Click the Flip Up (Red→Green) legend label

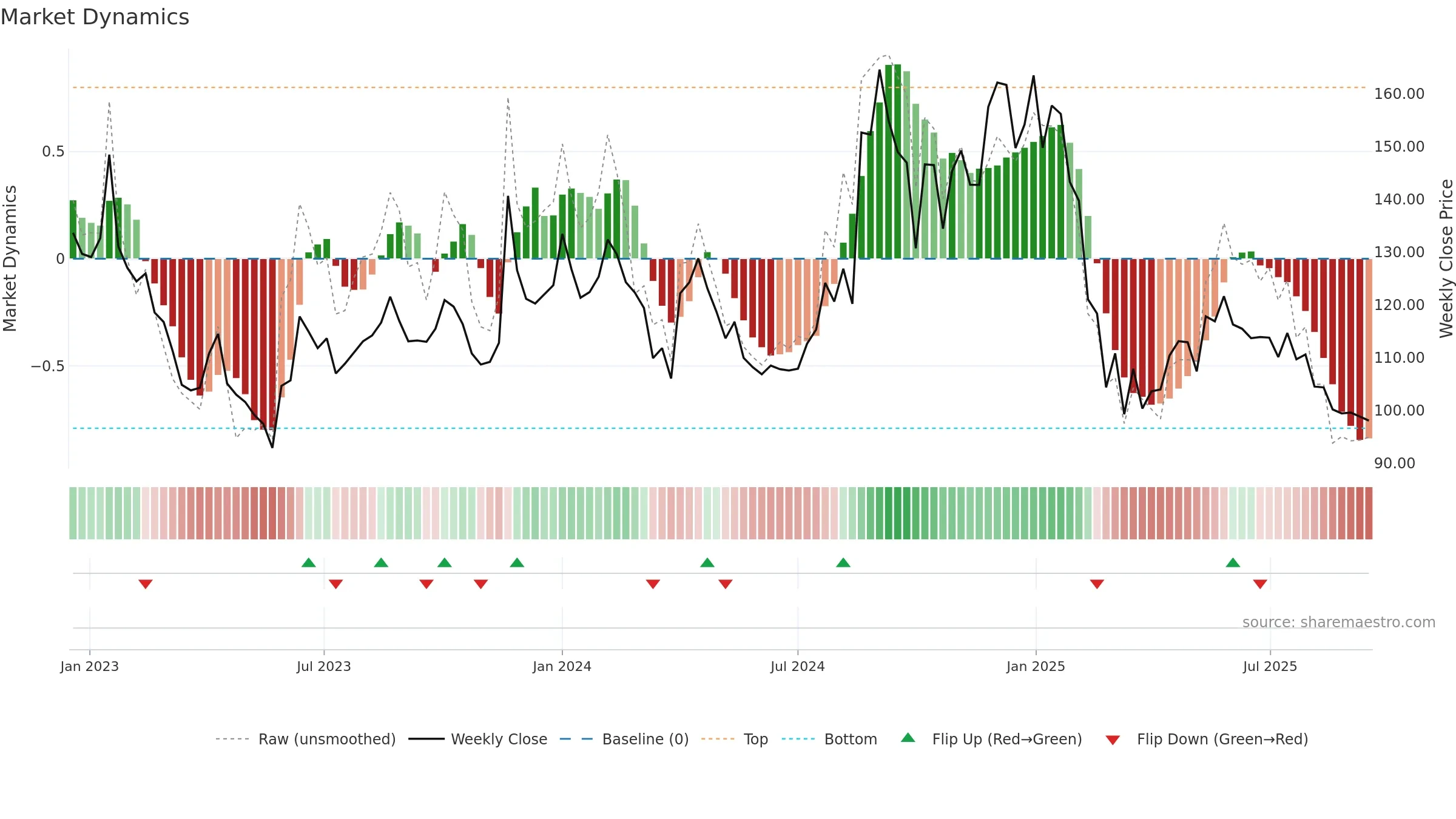(x=1007, y=739)
